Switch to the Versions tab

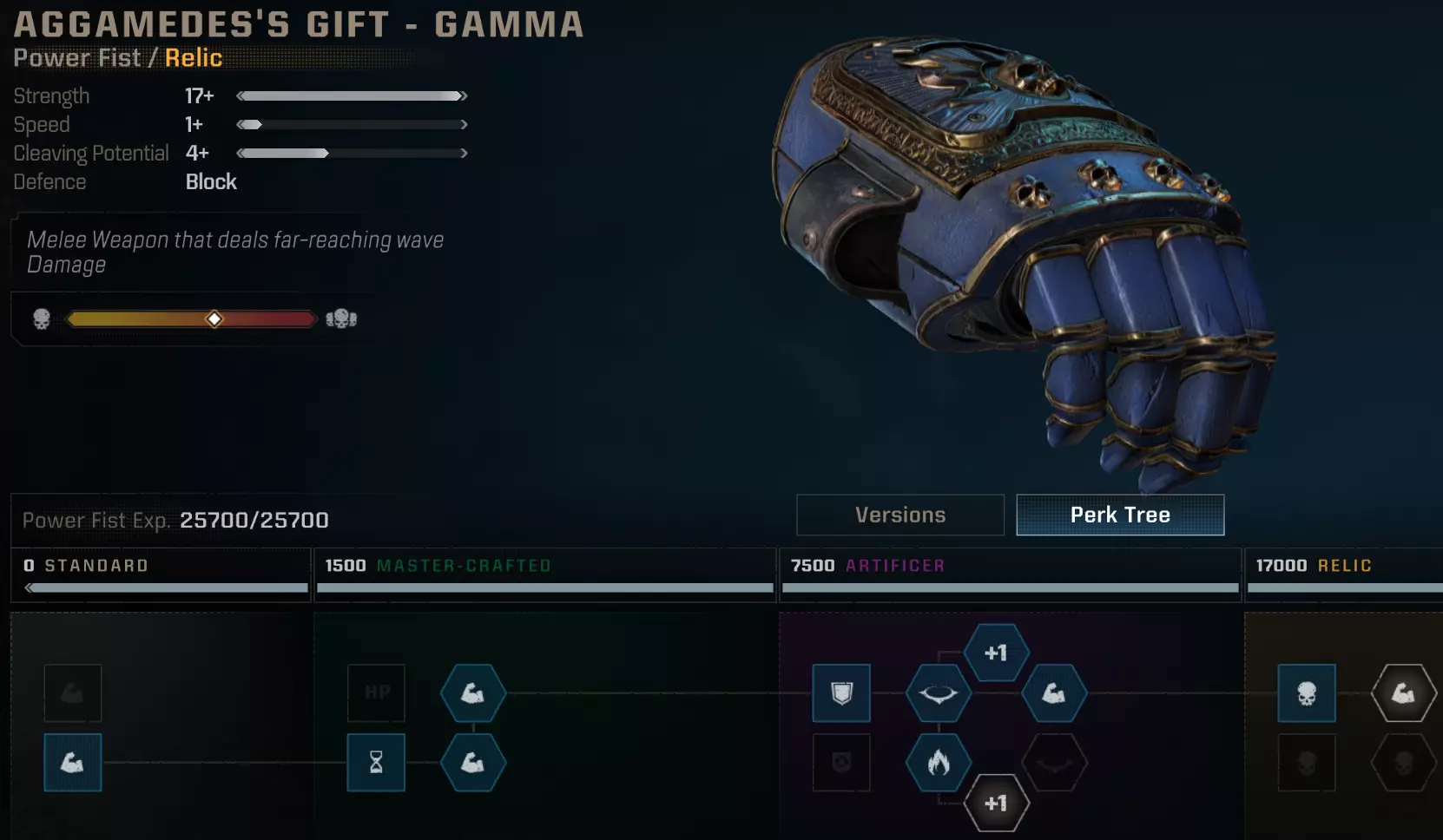(900, 515)
